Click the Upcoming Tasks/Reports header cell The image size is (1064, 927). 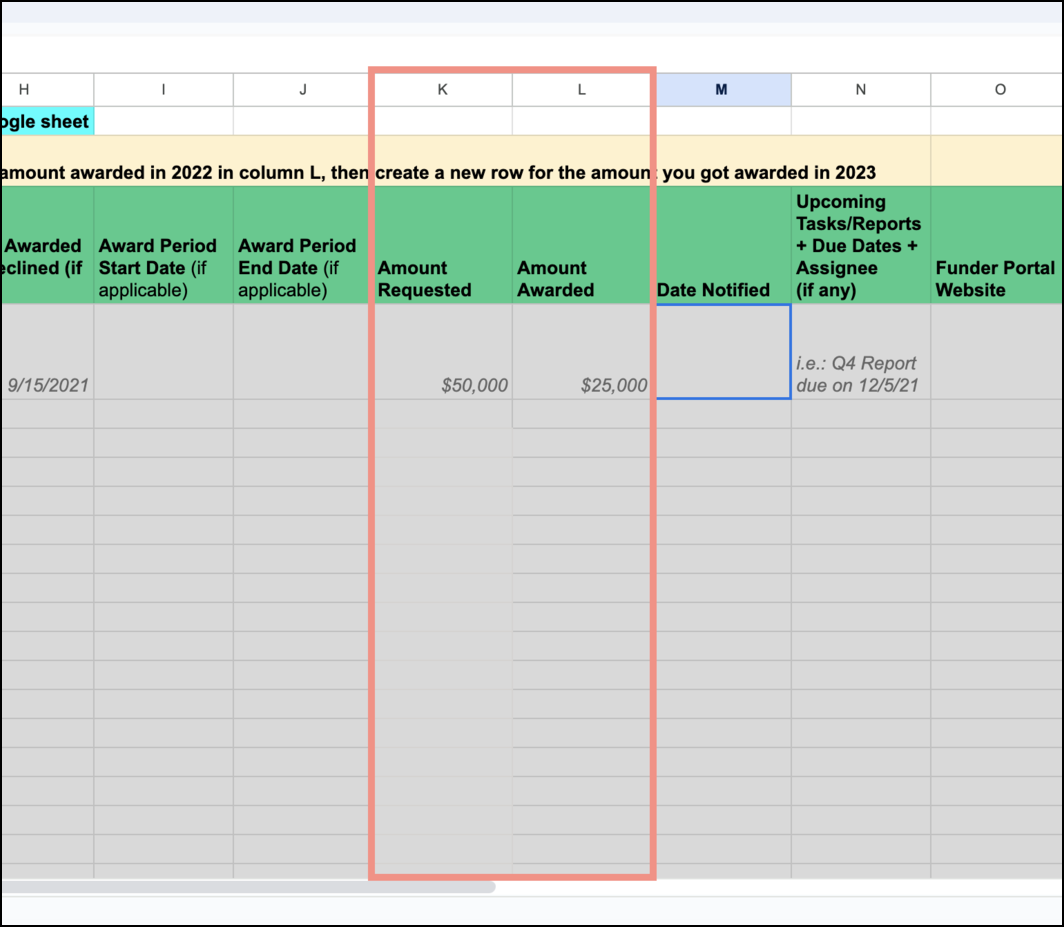[861, 245]
